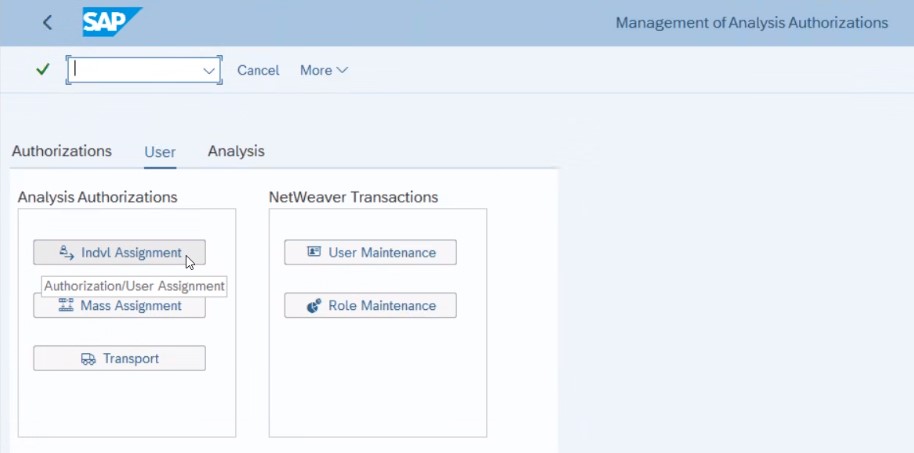Launch Mass Assignment
914x453 pixels.
click(x=119, y=305)
